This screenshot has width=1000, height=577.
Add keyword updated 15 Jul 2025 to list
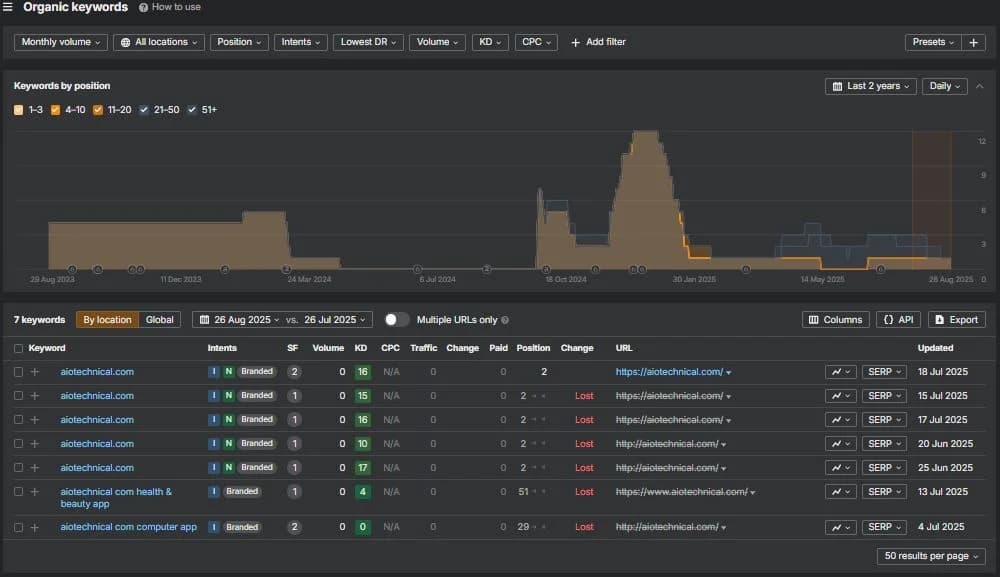(x=34, y=396)
